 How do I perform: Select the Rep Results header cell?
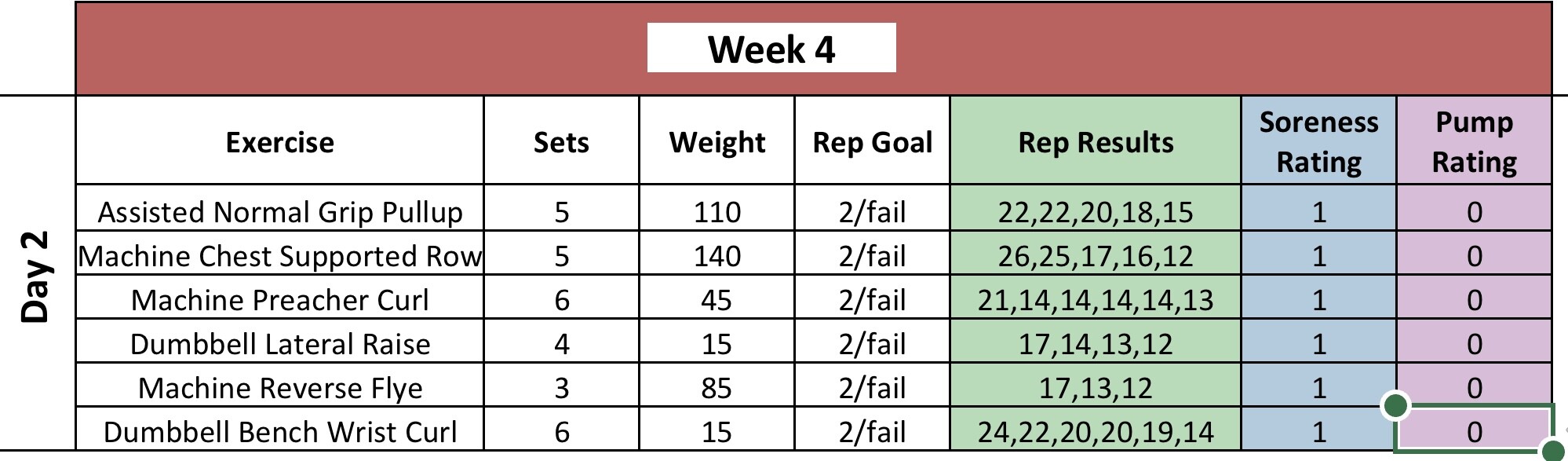(x=1095, y=142)
